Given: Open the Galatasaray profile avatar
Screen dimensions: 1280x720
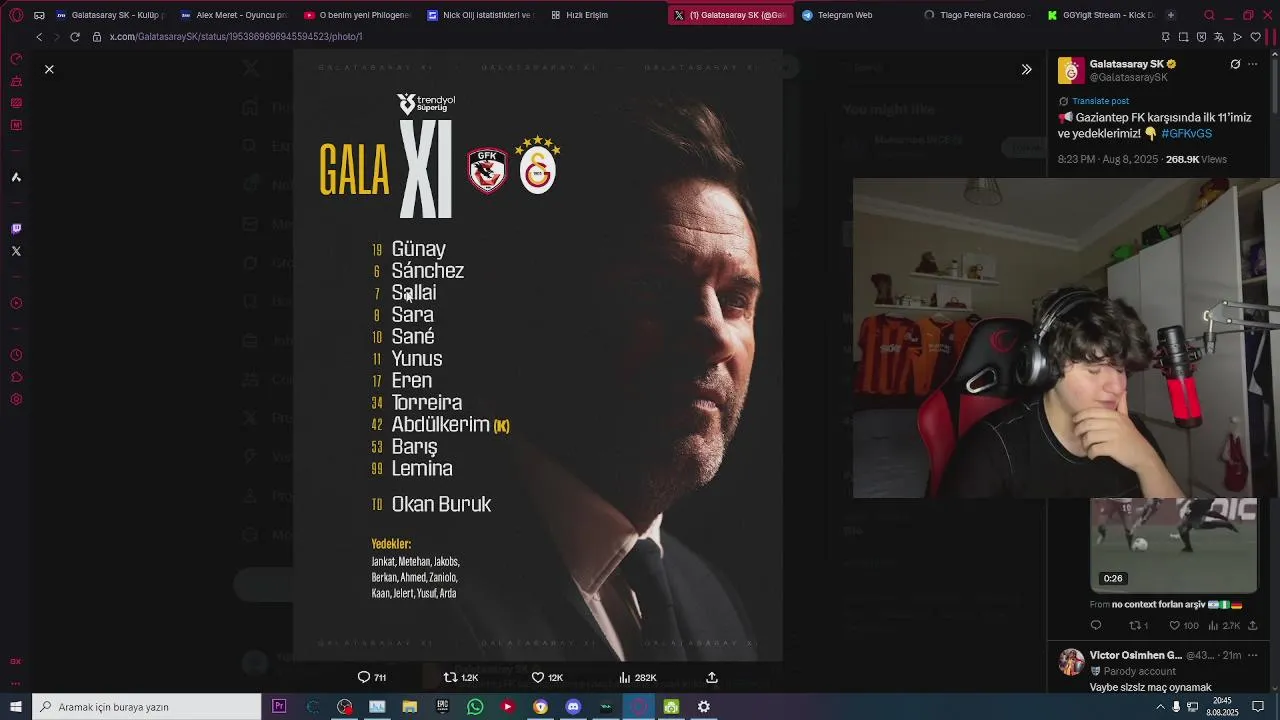Looking at the screenshot, I should coord(1071,70).
